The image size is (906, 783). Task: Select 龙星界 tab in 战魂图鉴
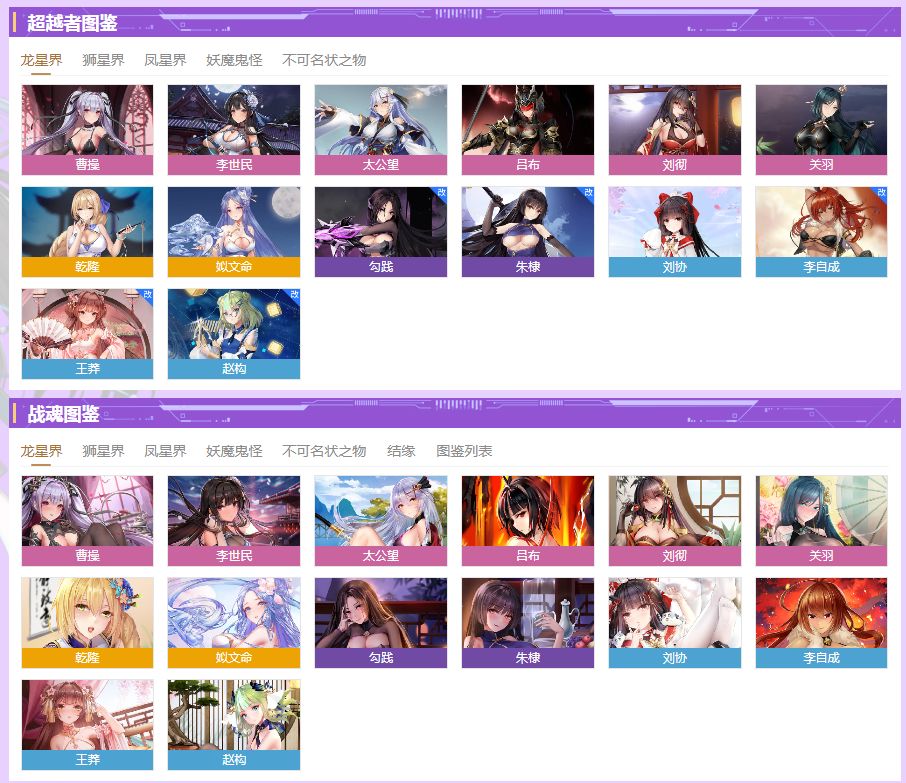click(41, 451)
